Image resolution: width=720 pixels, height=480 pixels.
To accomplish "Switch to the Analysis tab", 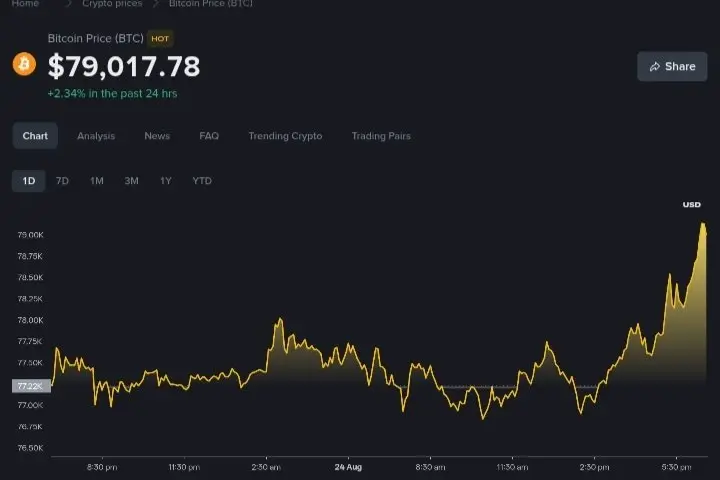I will (x=96, y=136).
